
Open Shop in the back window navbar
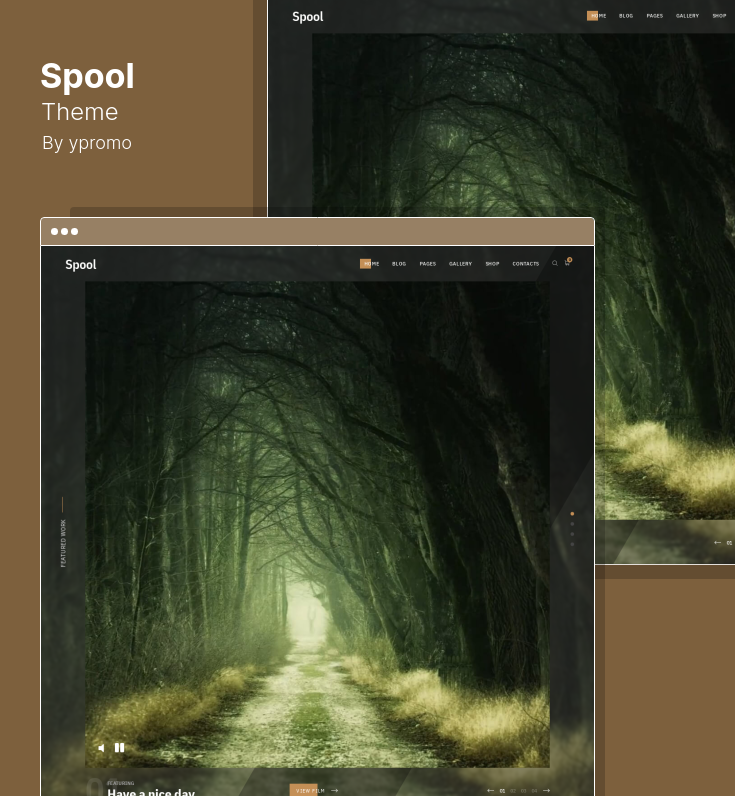point(719,16)
